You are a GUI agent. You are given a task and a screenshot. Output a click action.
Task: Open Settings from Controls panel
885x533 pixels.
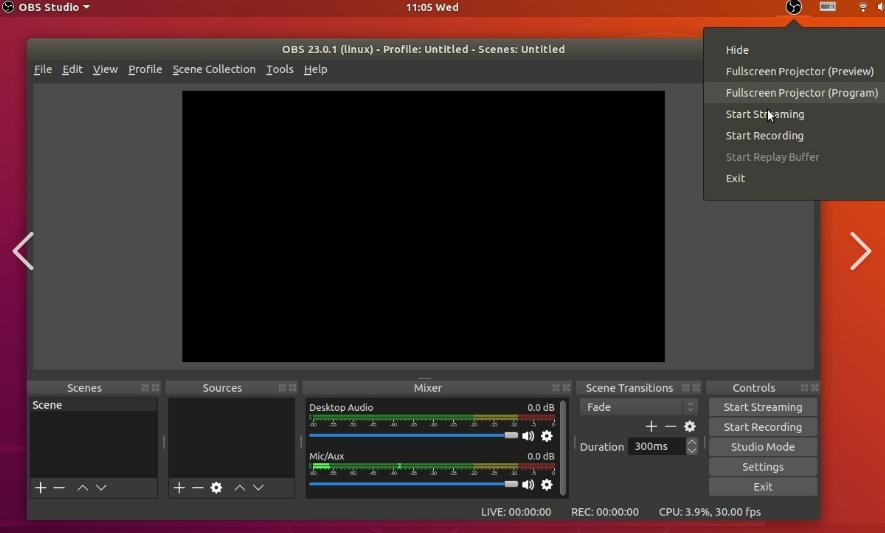763,467
